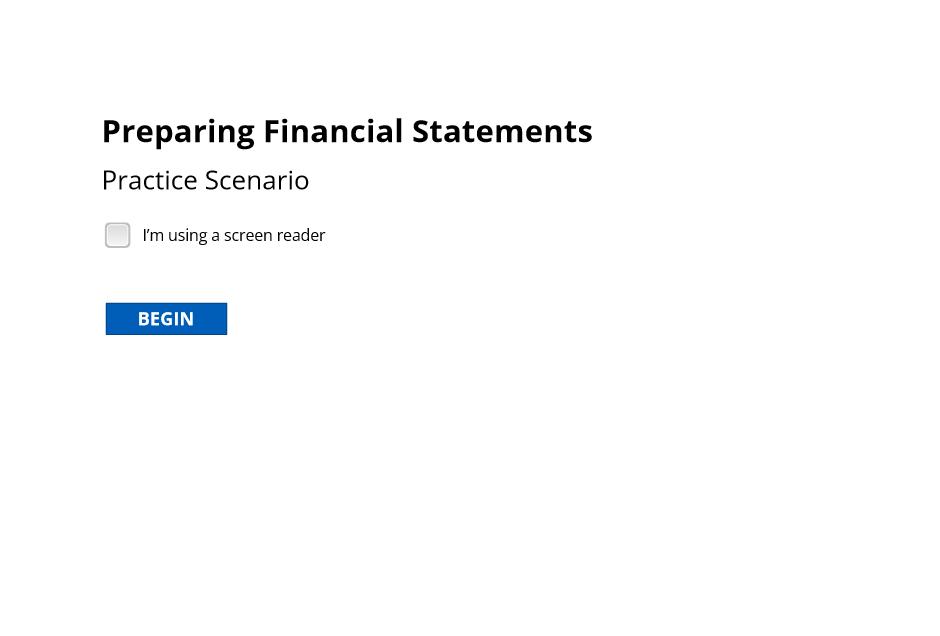Start the practice scenario with BEGIN

(x=166, y=319)
